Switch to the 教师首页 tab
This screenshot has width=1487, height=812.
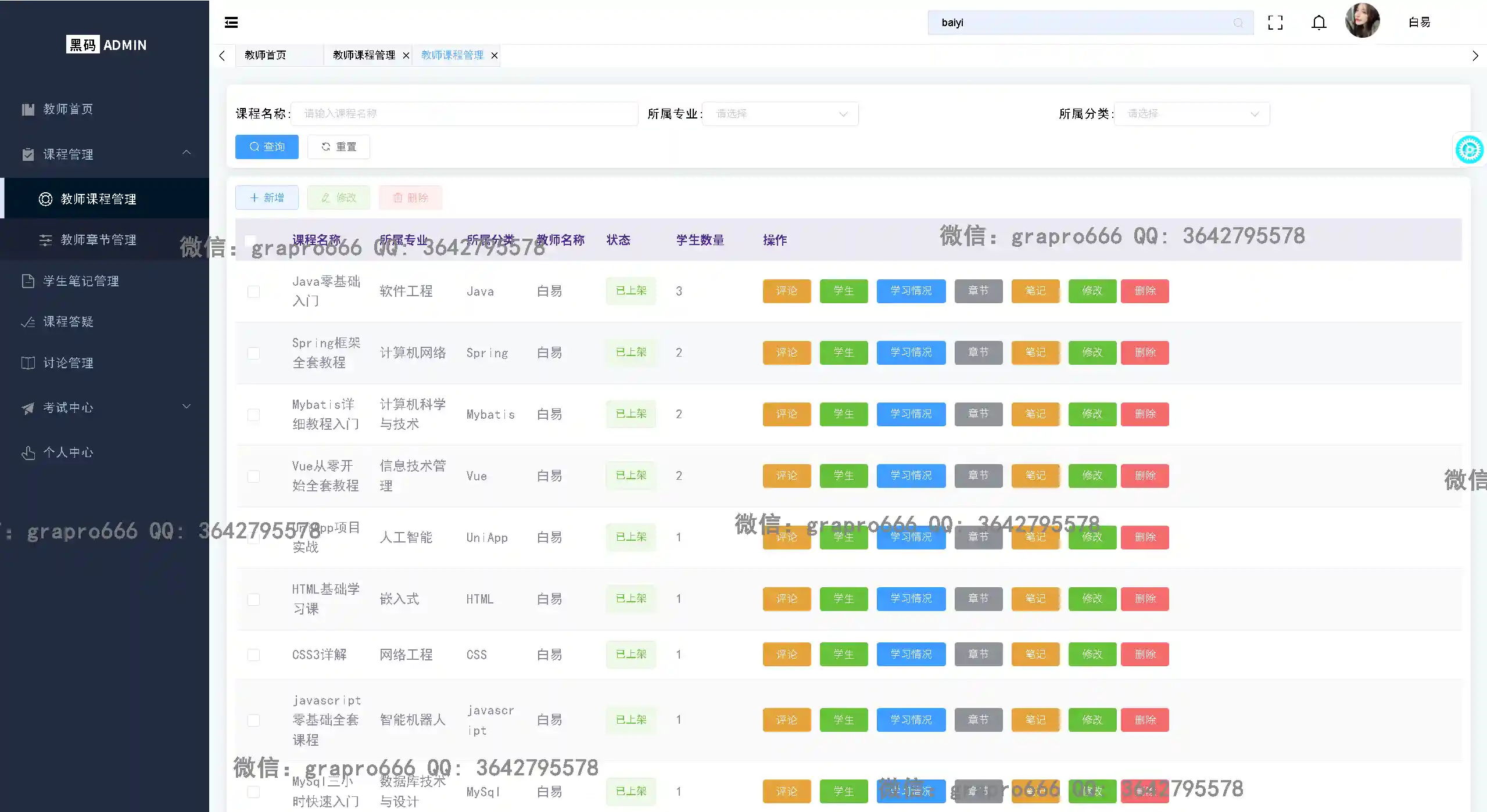pos(266,55)
